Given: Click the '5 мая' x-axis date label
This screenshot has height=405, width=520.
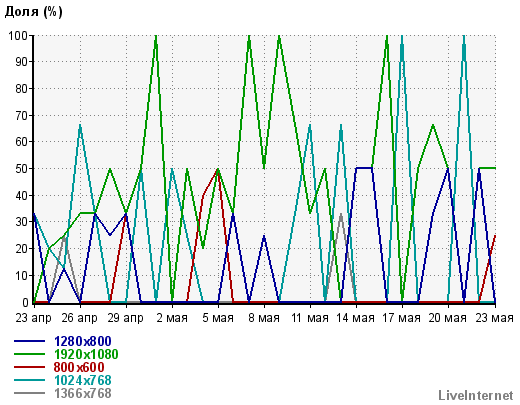Looking at the screenshot, I should (218, 318).
